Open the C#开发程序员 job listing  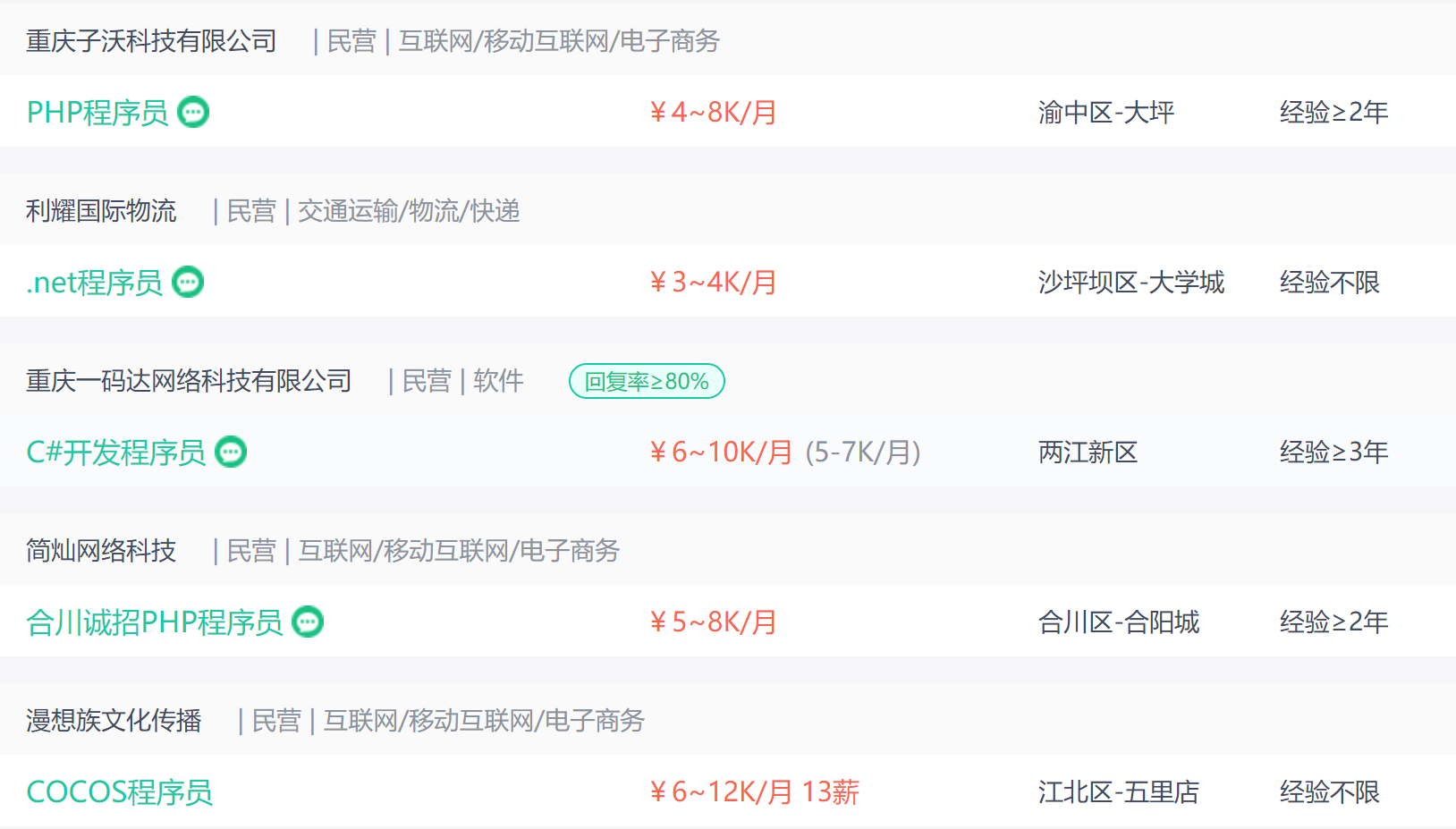(116, 453)
